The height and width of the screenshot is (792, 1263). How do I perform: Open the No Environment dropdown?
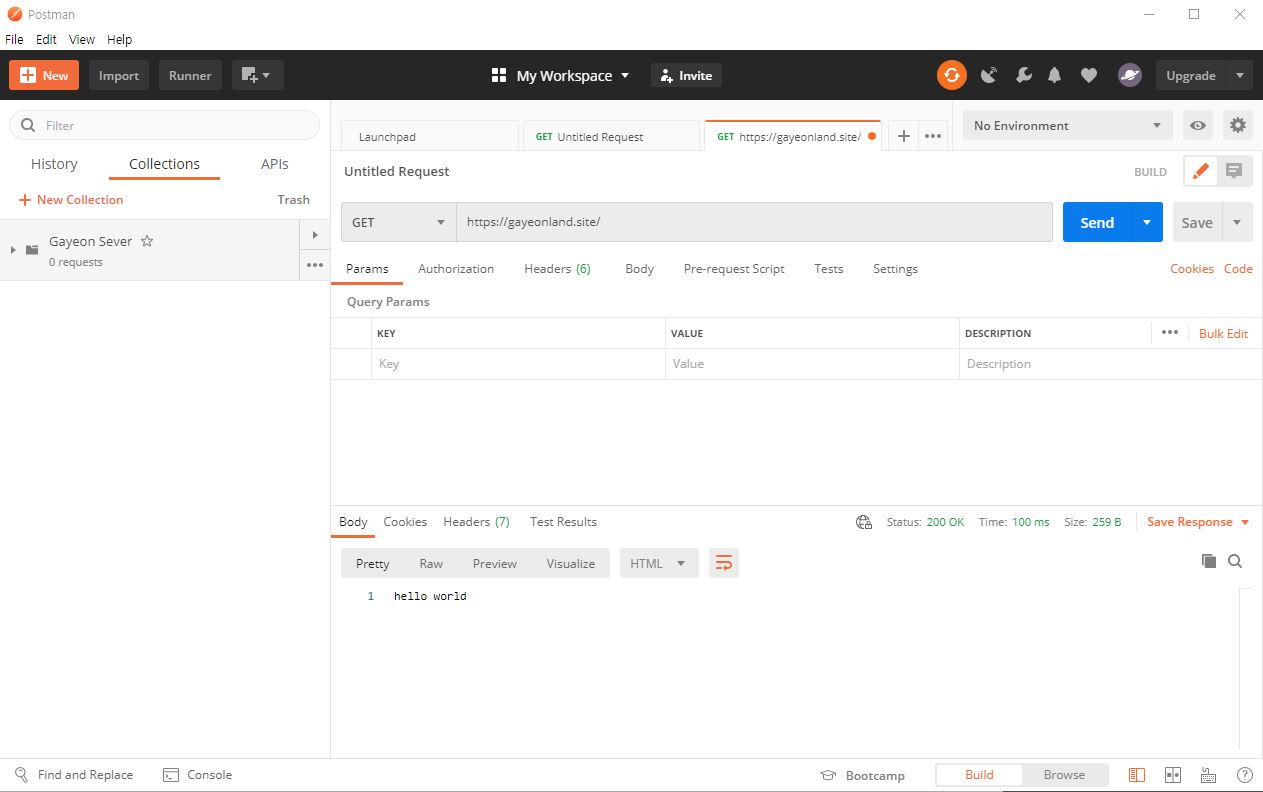(1067, 125)
